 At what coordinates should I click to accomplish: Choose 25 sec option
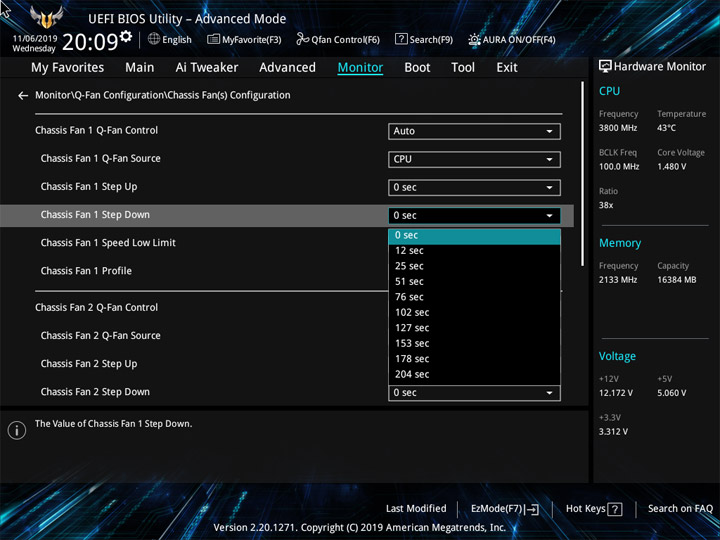[x=474, y=266]
